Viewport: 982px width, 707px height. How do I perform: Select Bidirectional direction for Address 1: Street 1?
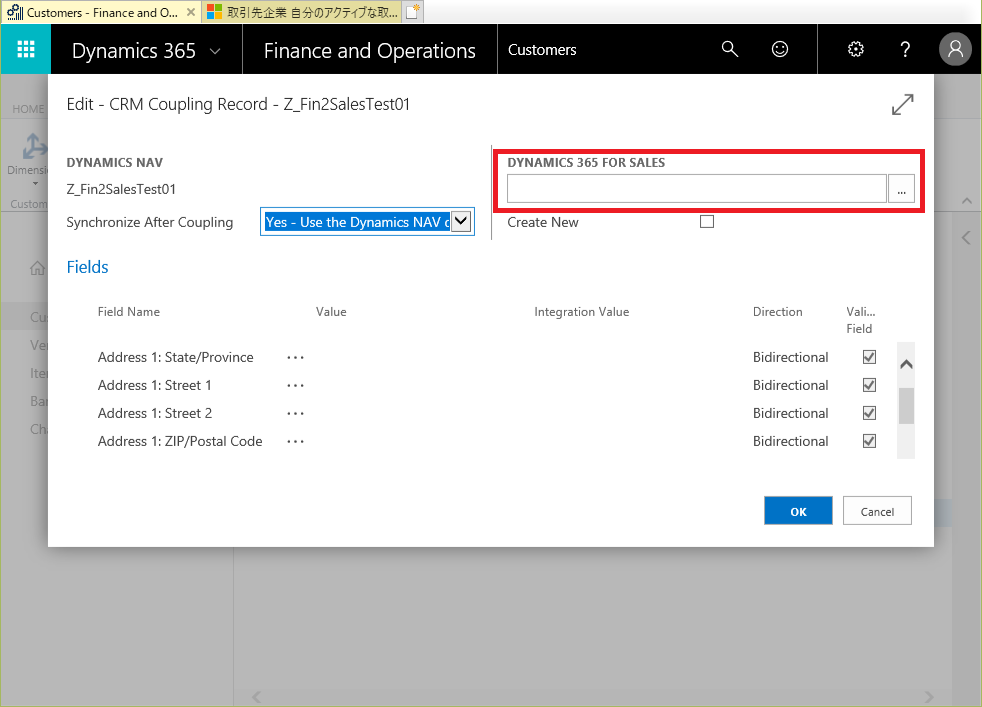[790, 385]
